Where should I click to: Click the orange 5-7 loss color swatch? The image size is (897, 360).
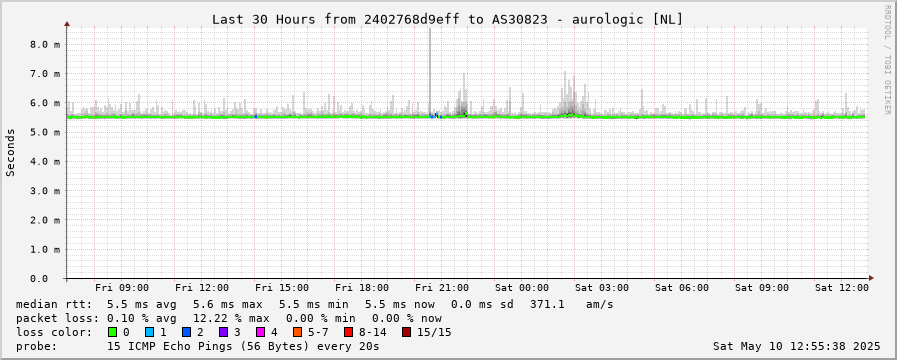(297, 332)
